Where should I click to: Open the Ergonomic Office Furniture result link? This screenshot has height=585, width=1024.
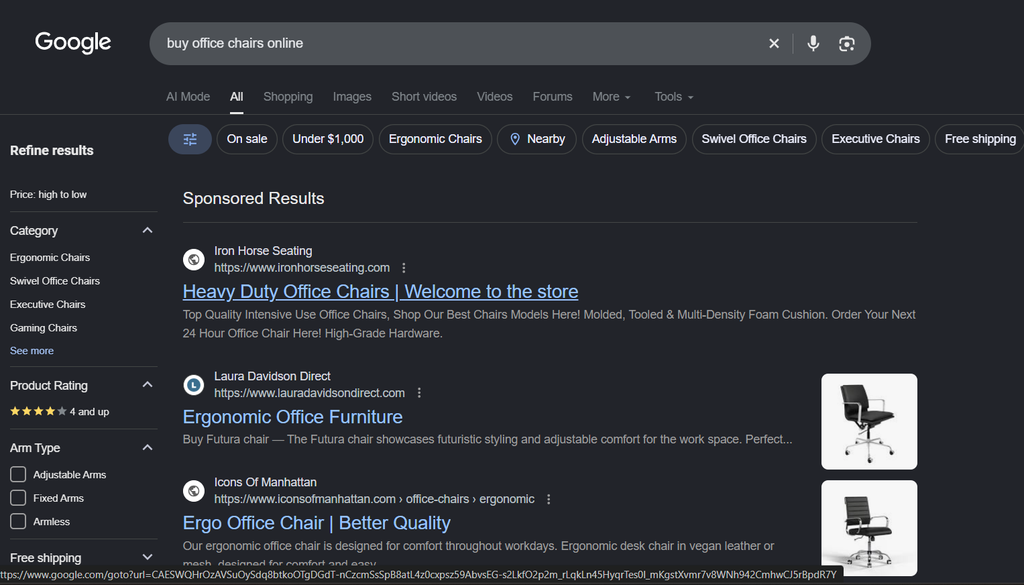[x=293, y=417]
